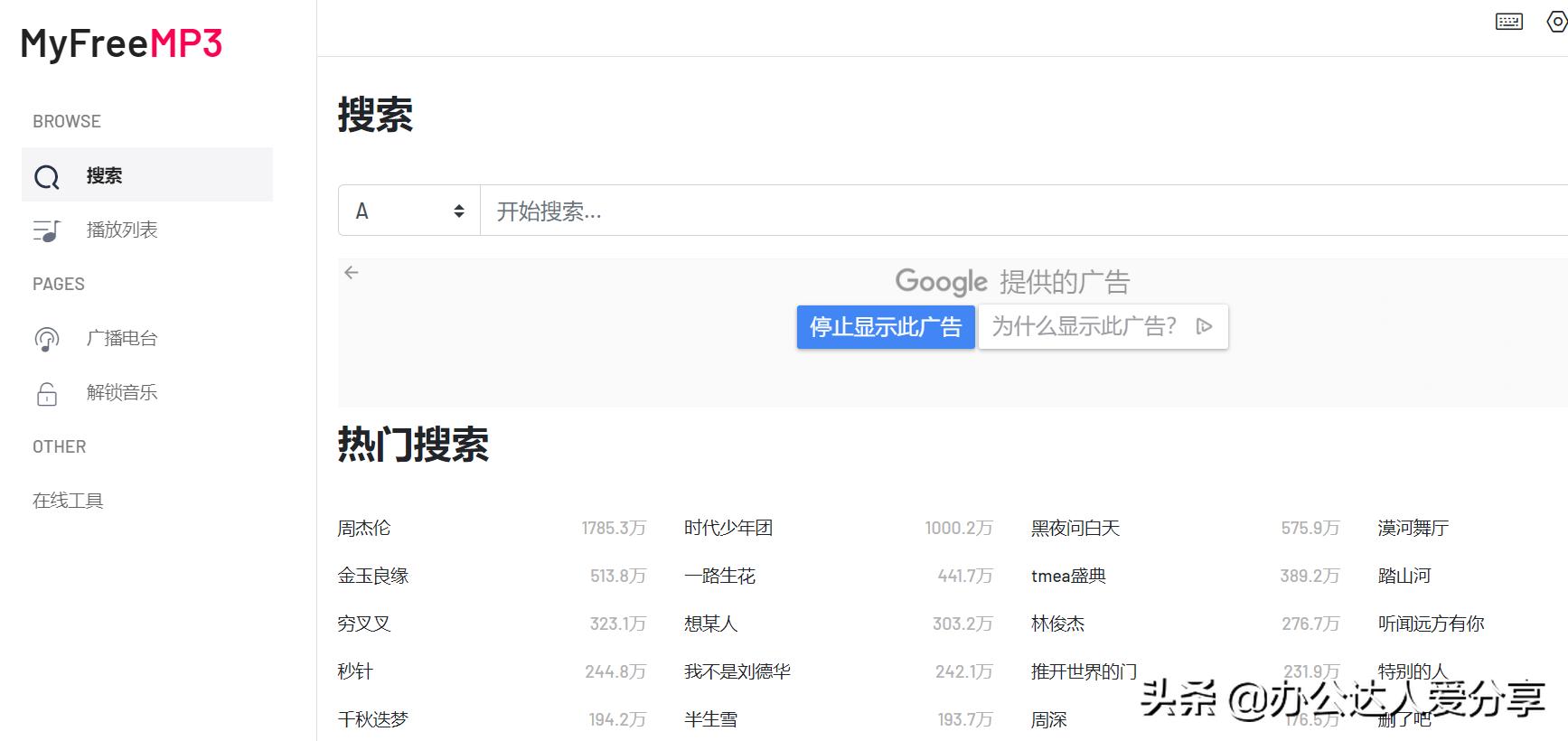Select hot search 穷叉叉
Viewport: 1568px width, 741px height.
364,624
